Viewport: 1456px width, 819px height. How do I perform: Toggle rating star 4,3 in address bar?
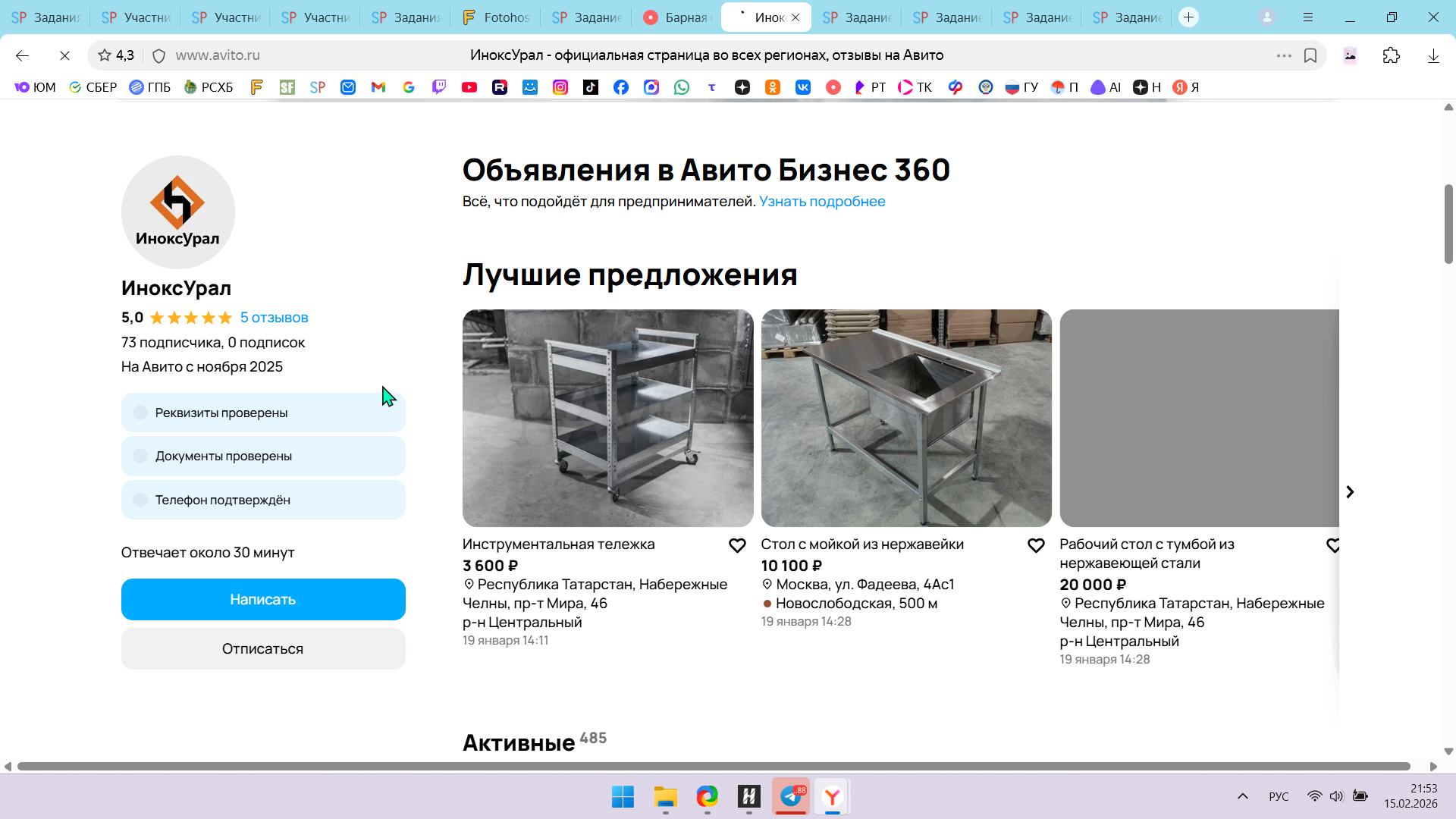click(116, 55)
